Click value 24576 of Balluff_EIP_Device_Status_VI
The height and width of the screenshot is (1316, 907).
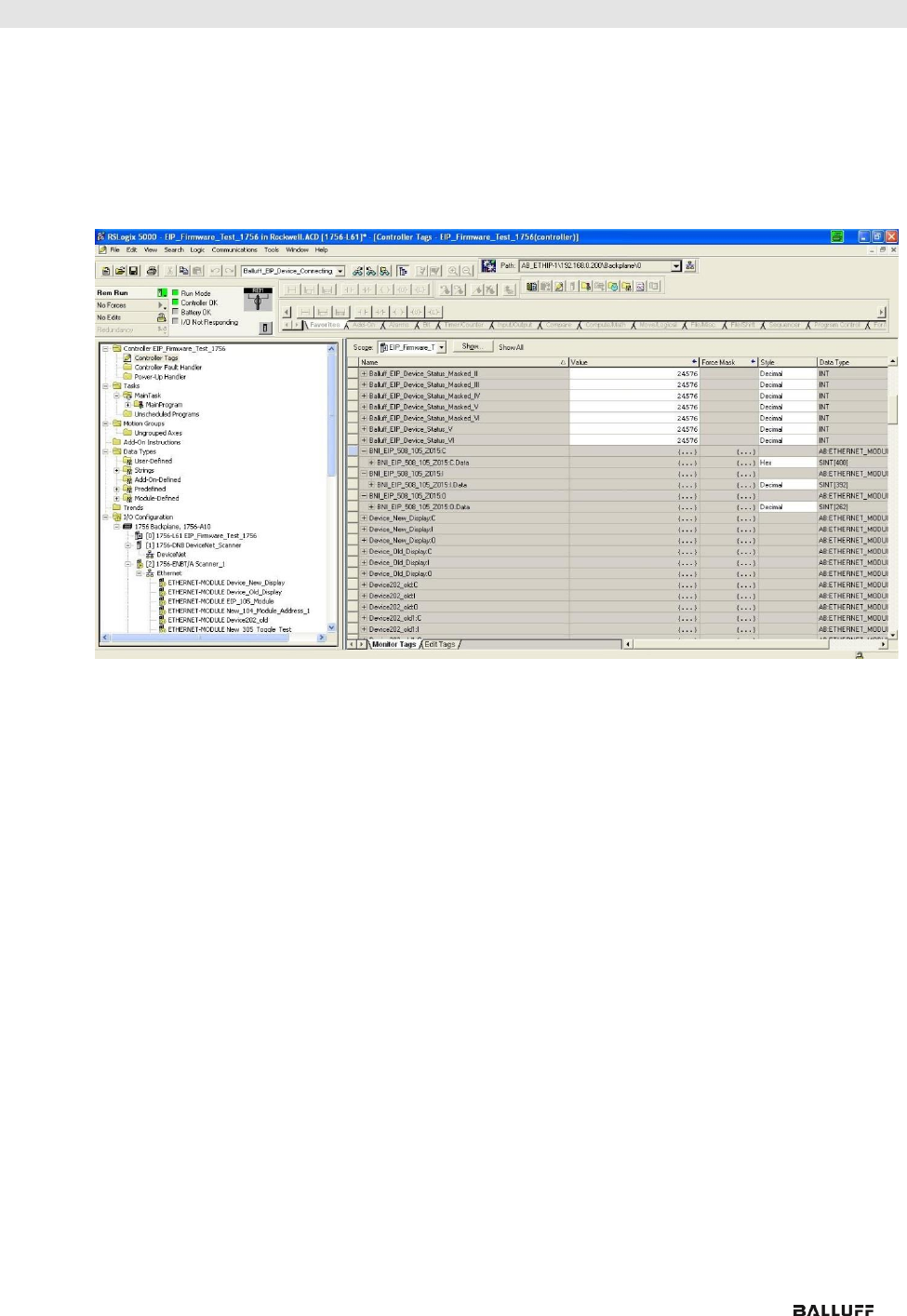click(x=634, y=440)
